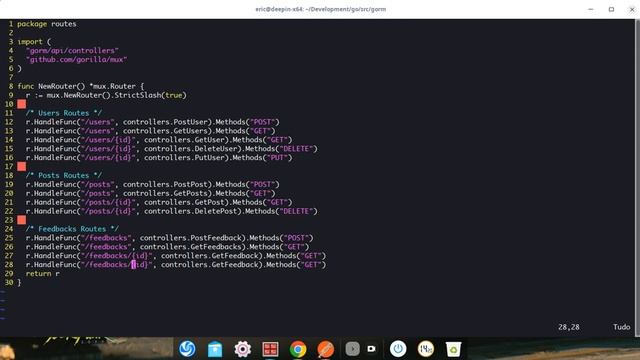Viewport: 640px width, 360px height.
Task: Click "controllers.DeleteUser" on line 15
Action: pos(190,149)
